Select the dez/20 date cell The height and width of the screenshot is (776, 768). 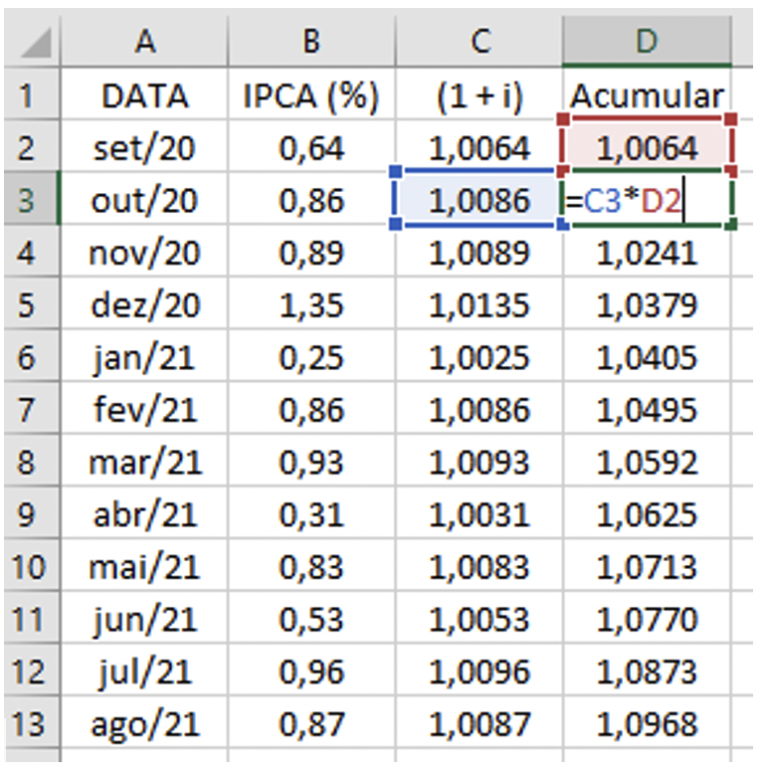coord(144,304)
